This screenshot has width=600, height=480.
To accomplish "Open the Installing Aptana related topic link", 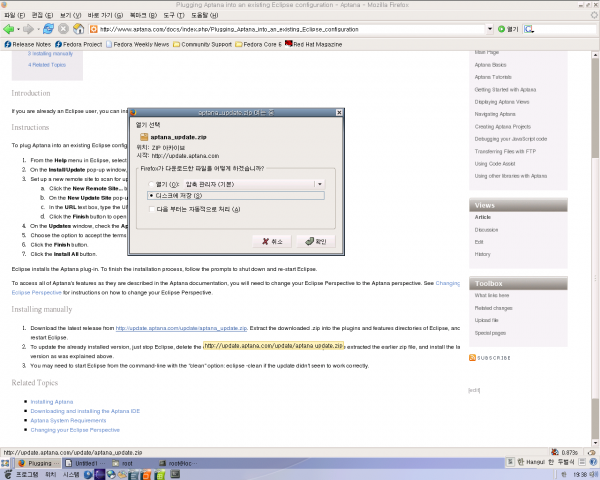I will 52,402.
